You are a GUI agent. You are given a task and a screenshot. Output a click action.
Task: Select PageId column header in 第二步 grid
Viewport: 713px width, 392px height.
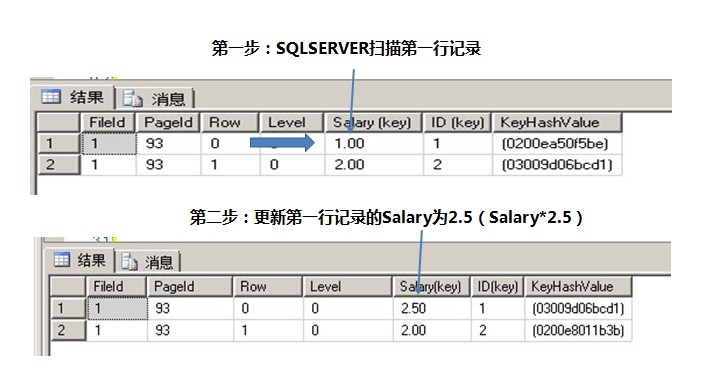point(190,287)
